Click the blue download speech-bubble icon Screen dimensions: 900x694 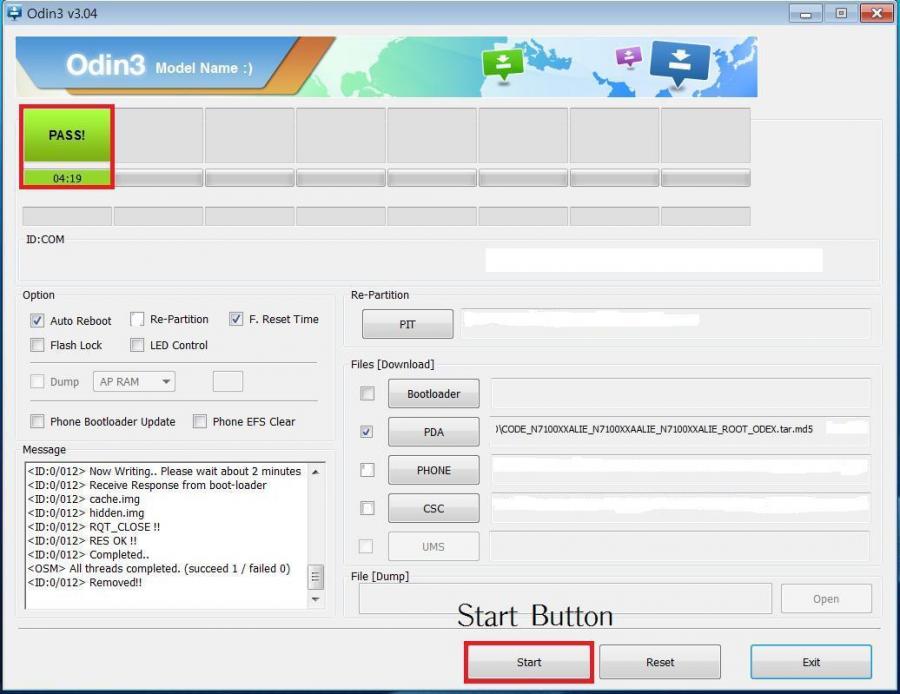click(x=679, y=62)
